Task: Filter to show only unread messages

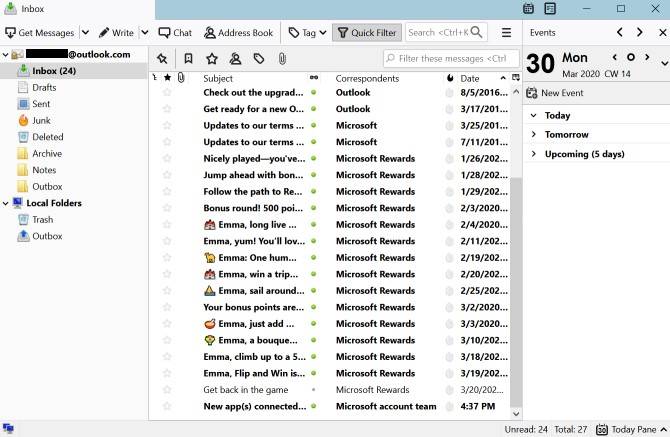Action: point(188,59)
